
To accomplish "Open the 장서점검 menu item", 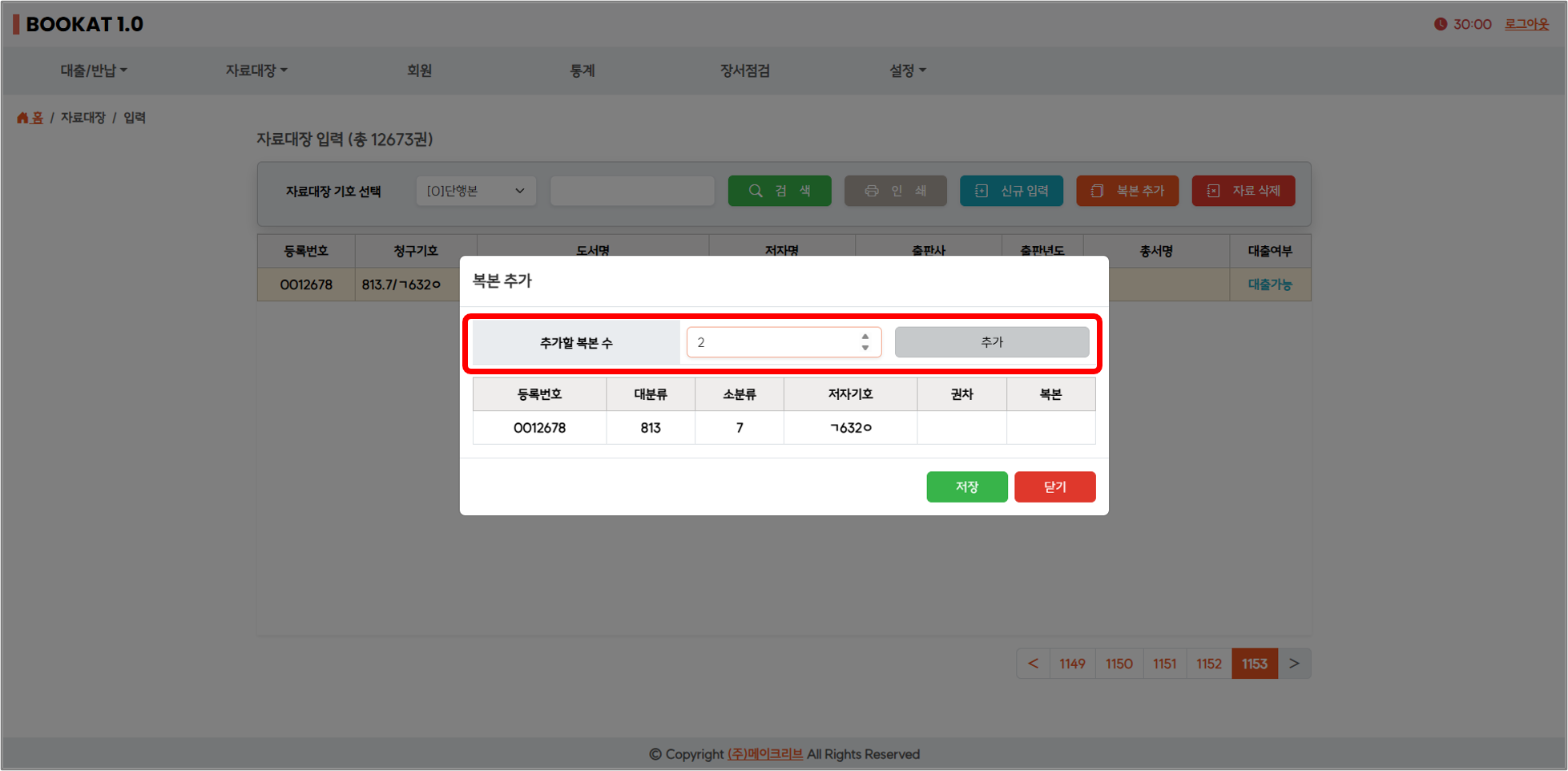I will 744,71.
